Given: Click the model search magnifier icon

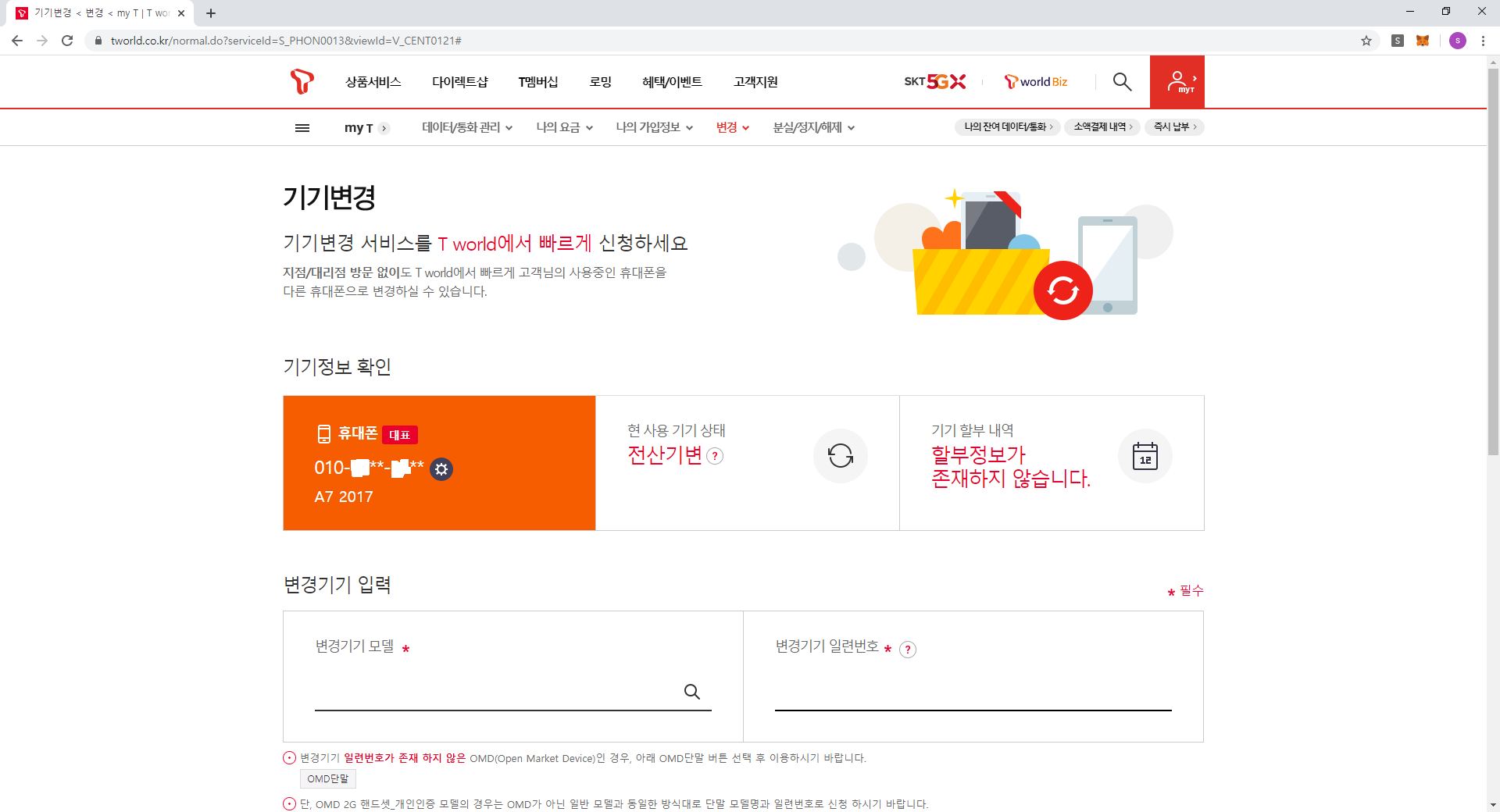Looking at the screenshot, I should [692, 692].
